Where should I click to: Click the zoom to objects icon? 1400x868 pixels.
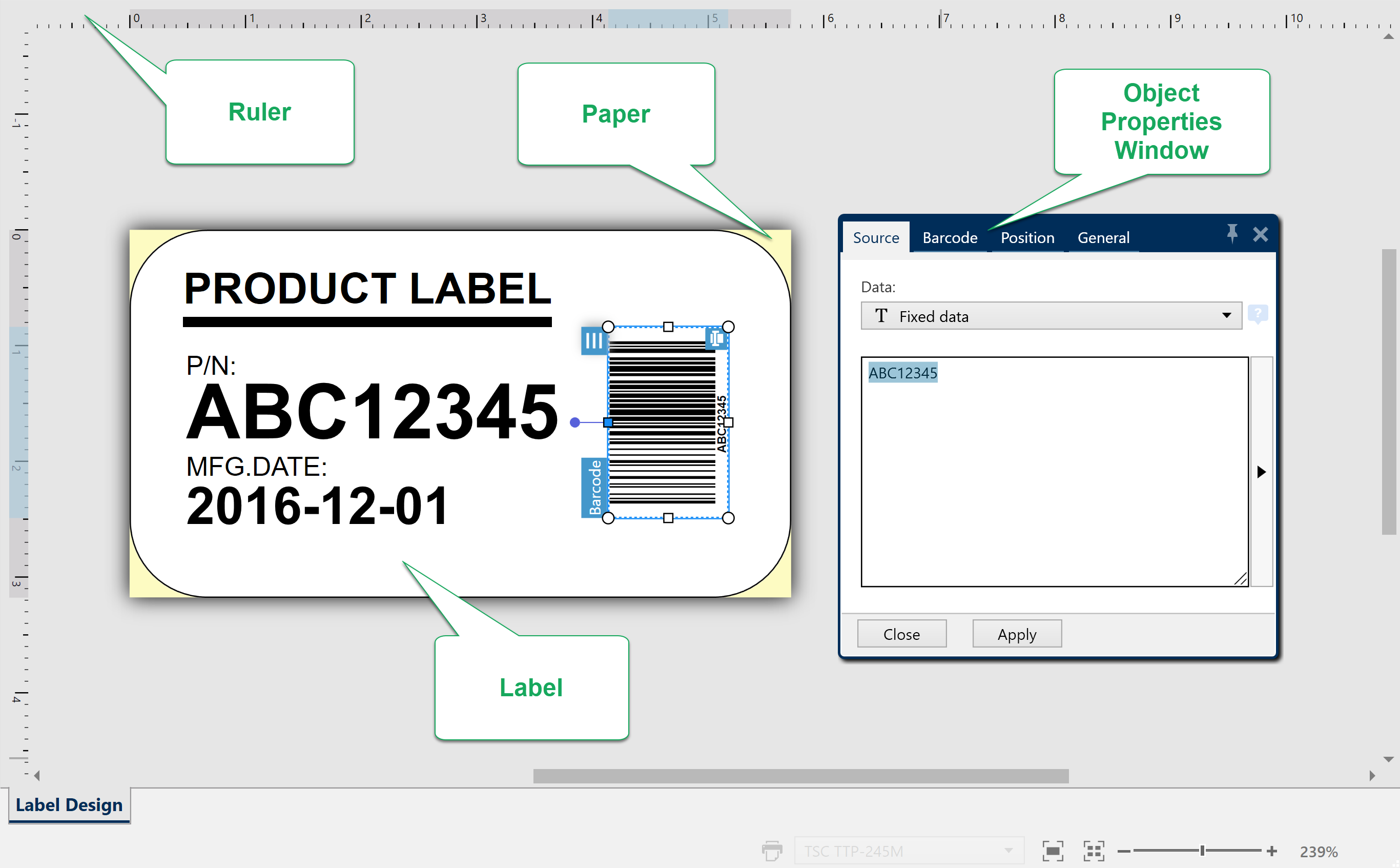[1093, 851]
